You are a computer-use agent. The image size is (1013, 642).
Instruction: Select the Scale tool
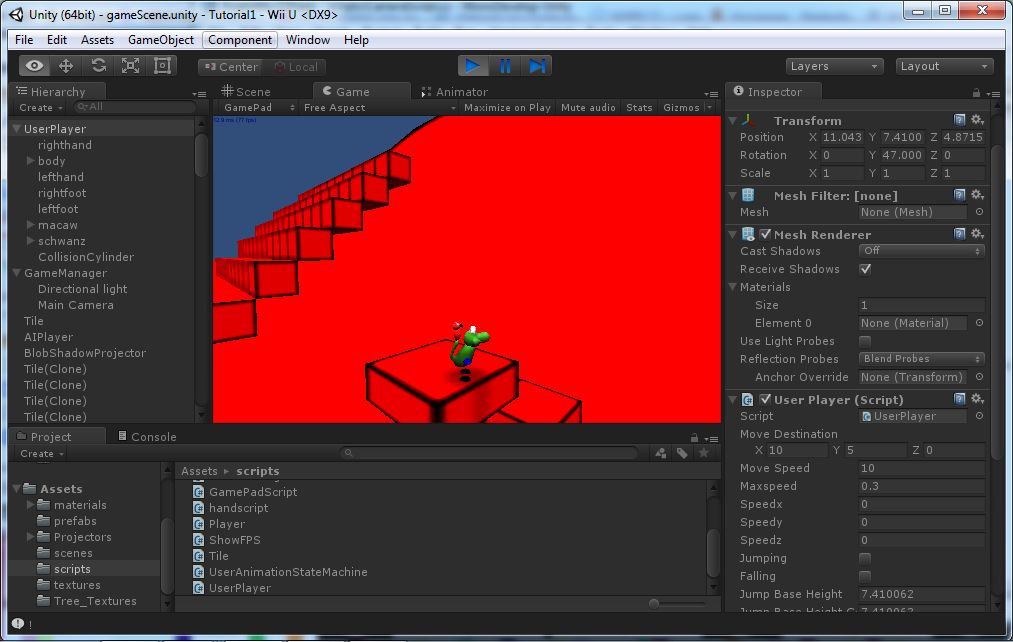[x=130, y=66]
